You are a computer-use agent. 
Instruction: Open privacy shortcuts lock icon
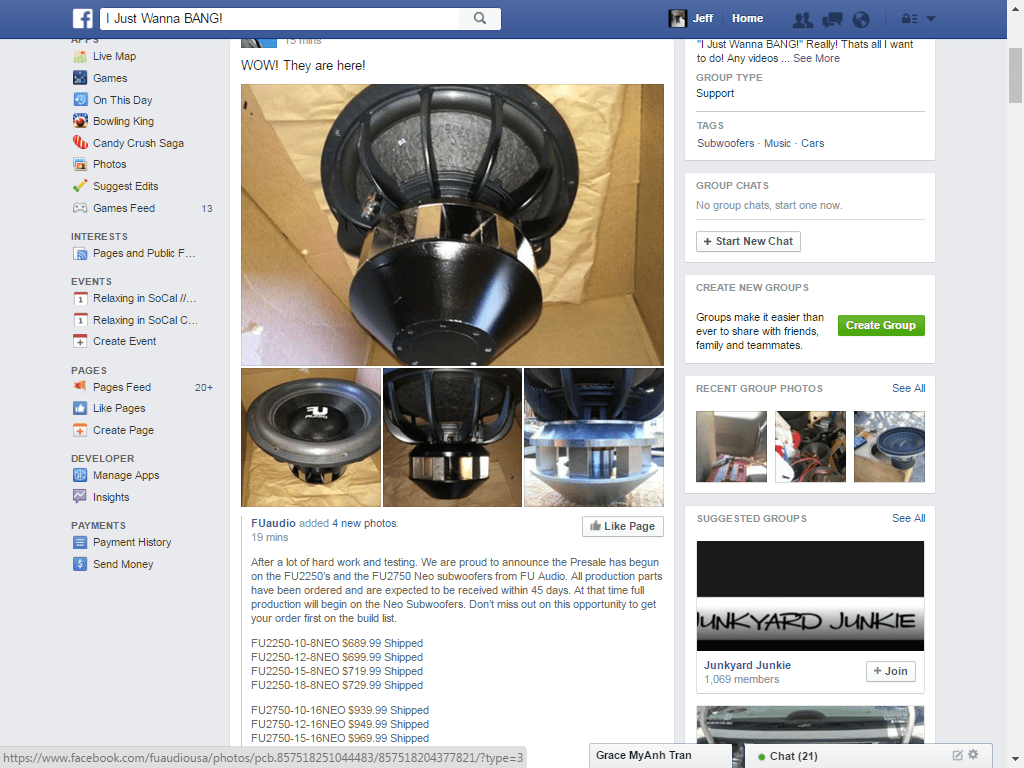pyautogui.click(x=909, y=19)
